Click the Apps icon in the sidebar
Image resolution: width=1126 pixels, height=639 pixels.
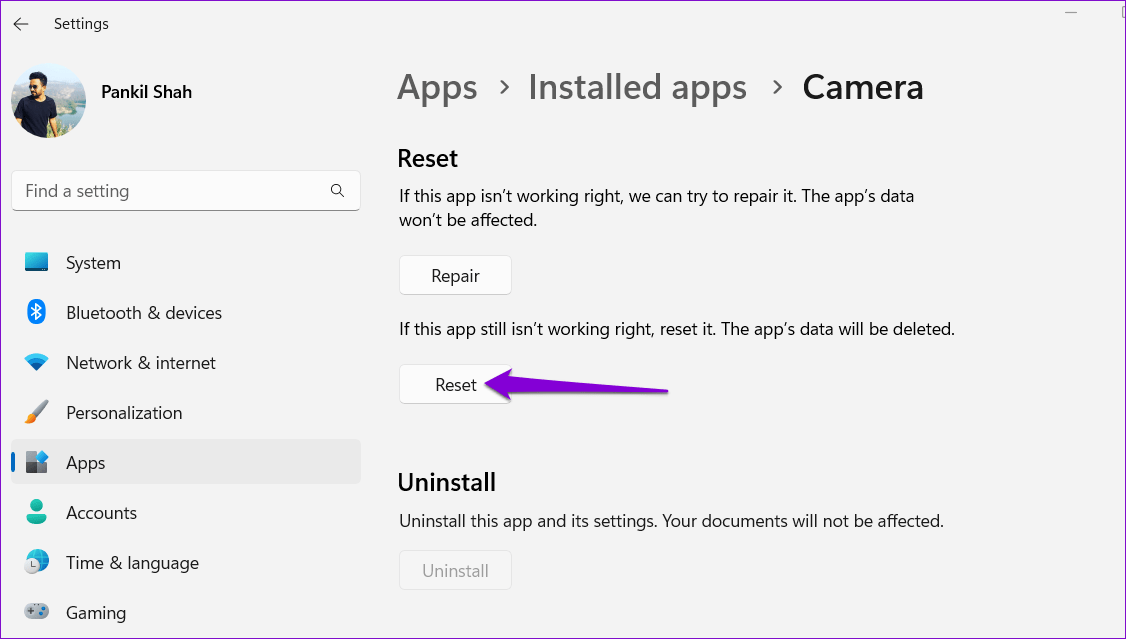click(x=36, y=462)
